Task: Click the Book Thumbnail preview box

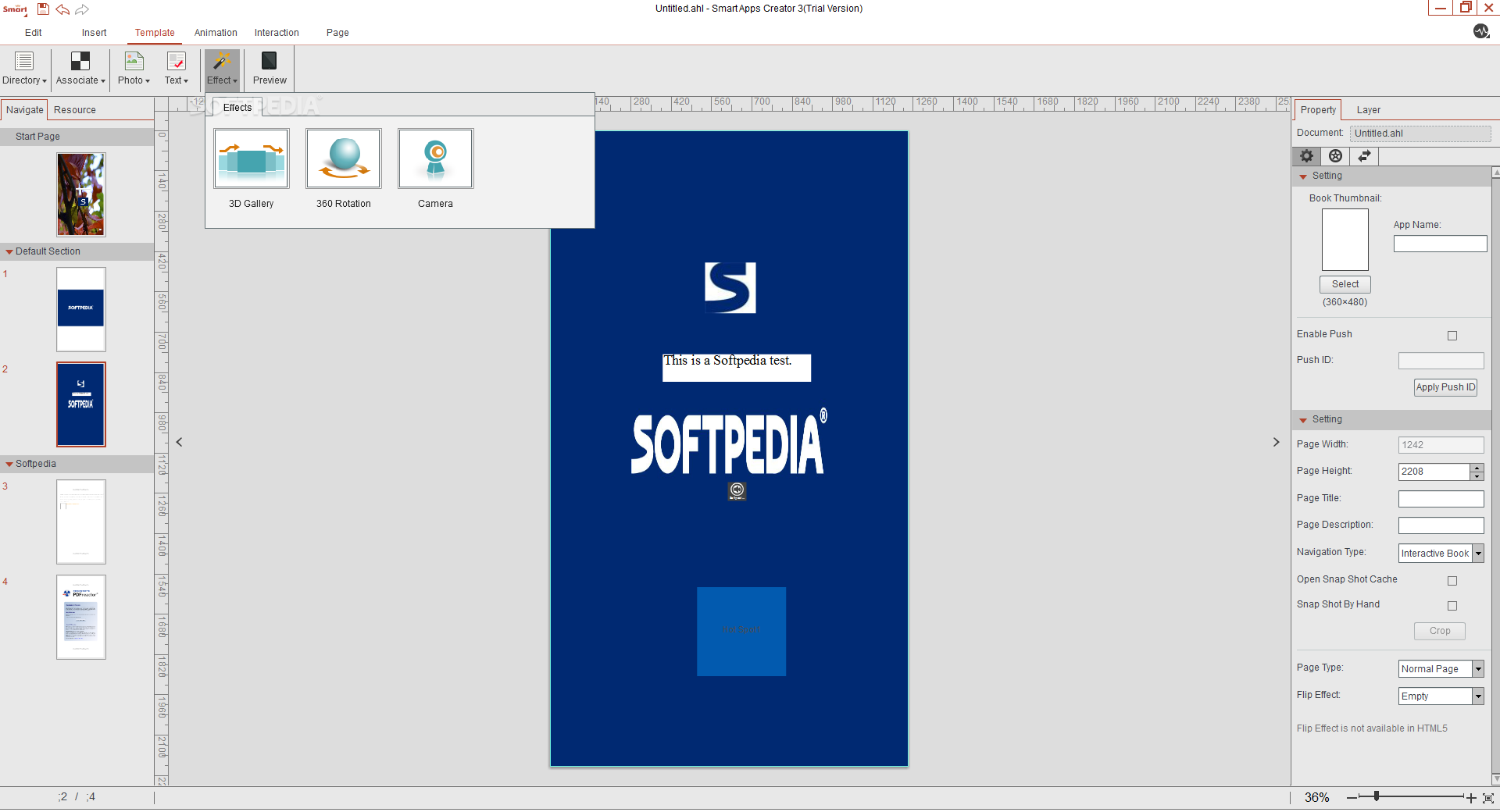Action: click(x=1345, y=240)
